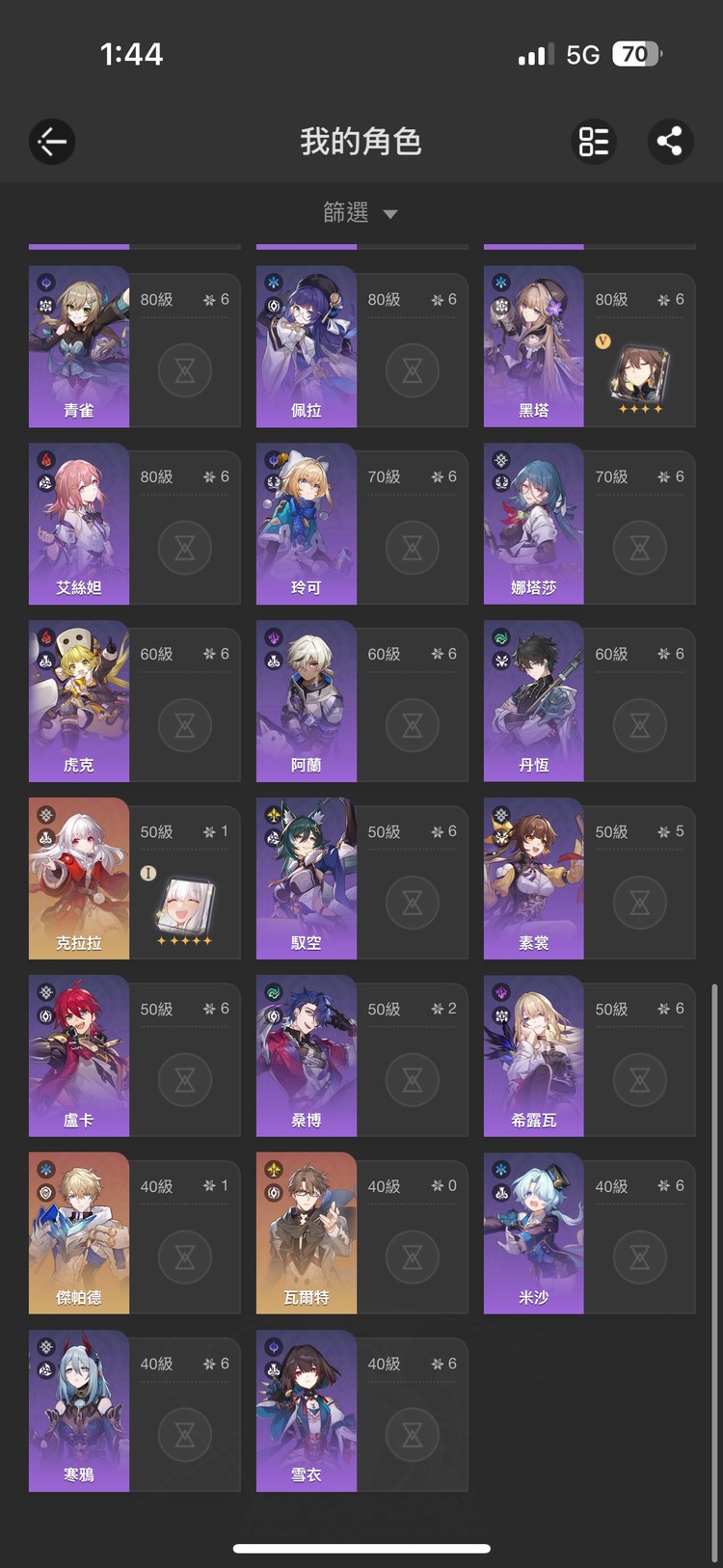
Task: Tap the back arrow icon
Action: (x=52, y=142)
